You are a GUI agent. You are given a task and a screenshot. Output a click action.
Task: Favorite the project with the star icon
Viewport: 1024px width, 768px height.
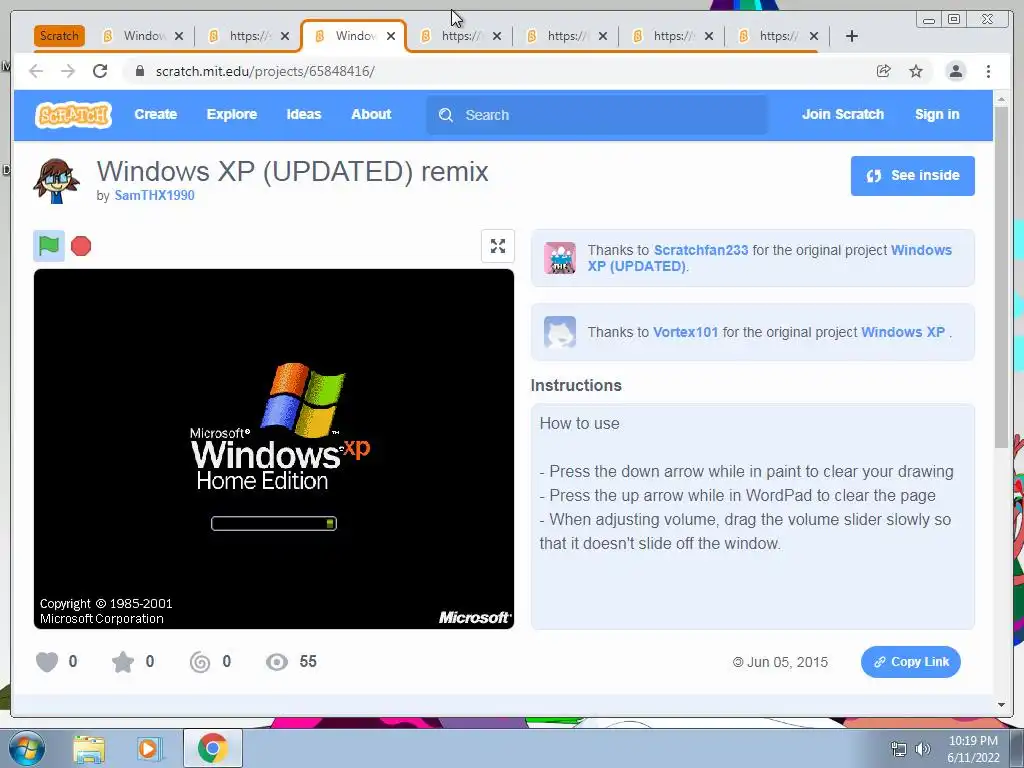click(x=123, y=662)
